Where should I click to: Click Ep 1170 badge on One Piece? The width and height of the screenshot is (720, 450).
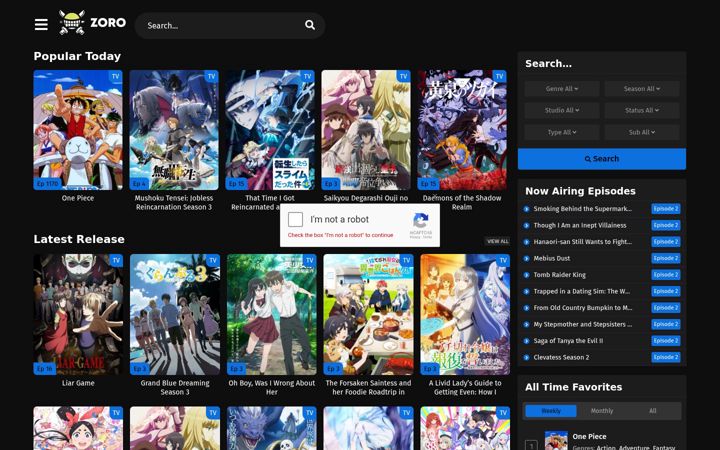pos(47,184)
